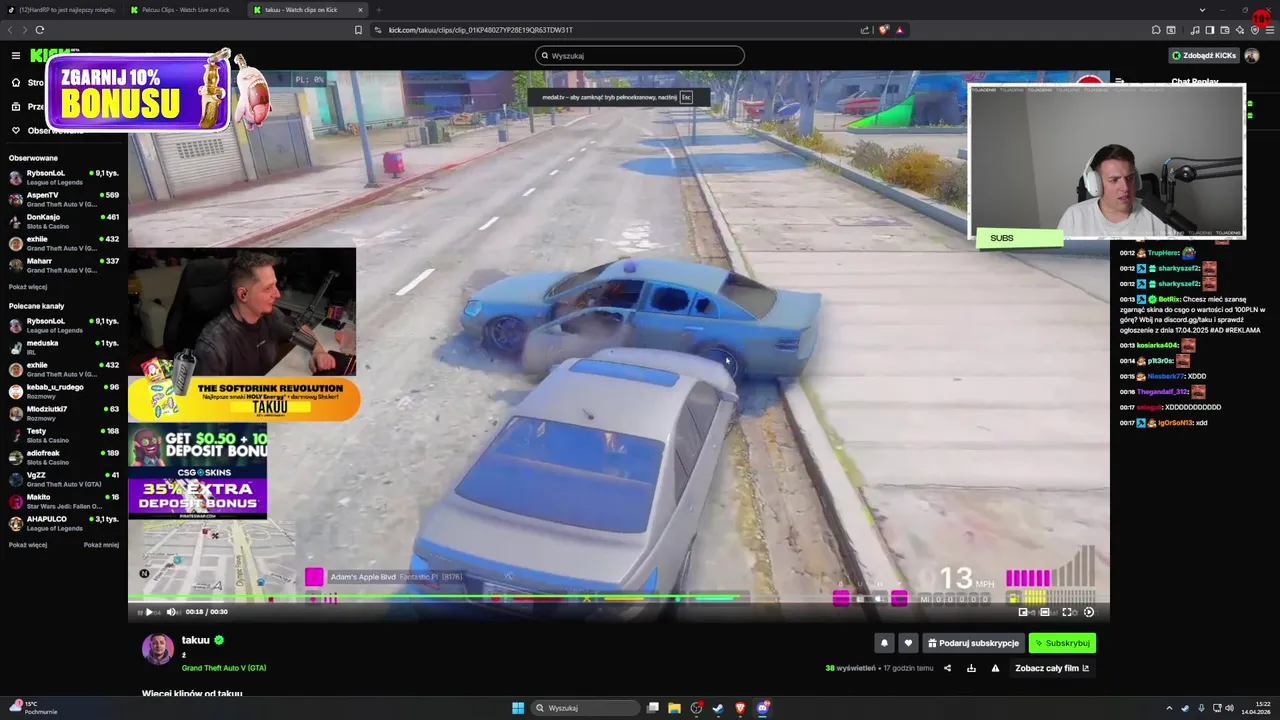This screenshot has height=720, width=1280.
Task: Open Mlodziutki7 recommended channel
Action: click(x=64, y=413)
